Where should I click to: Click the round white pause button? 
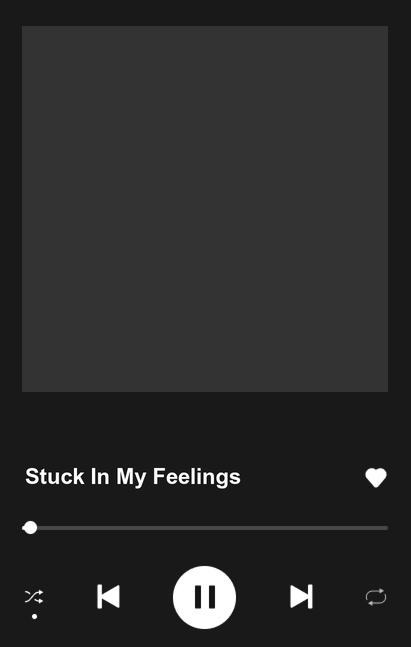(204, 597)
